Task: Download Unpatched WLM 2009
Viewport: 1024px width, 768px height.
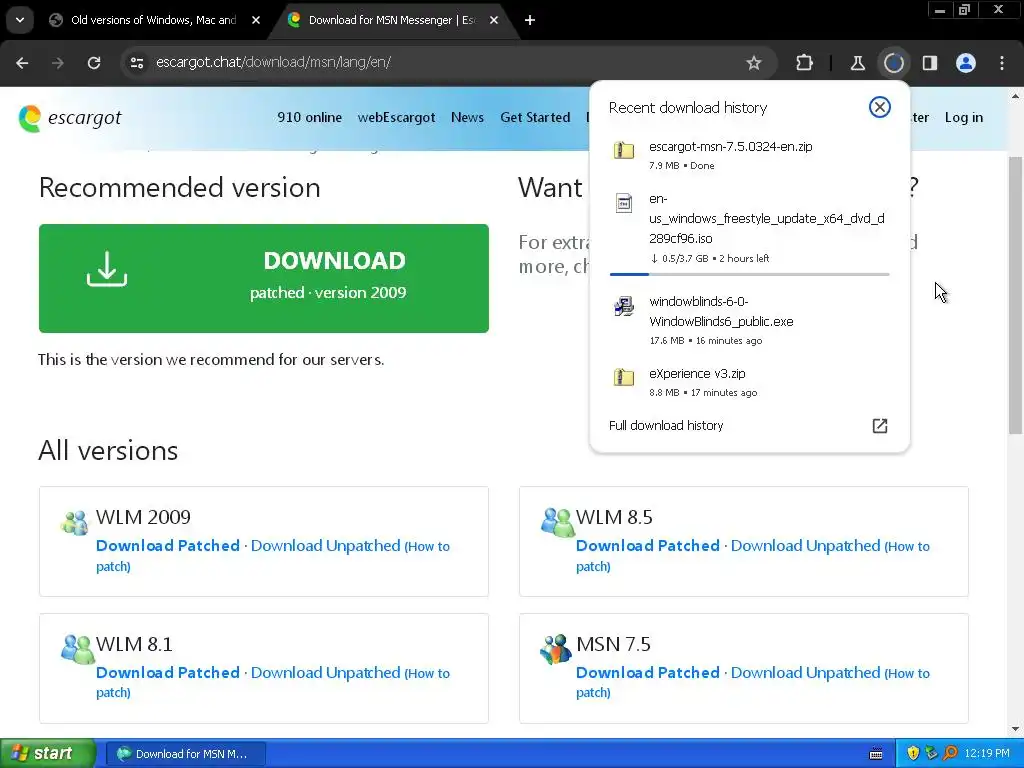Action: pyautogui.click(x=325, y=546)
